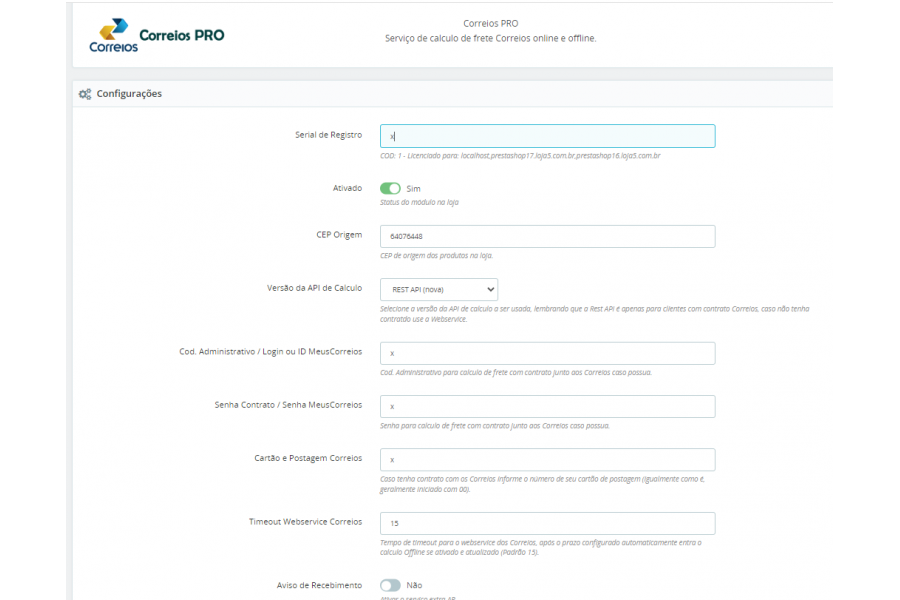Click the 'COD: 1 - Licenciado para' license text
900x600 pixels.
click(x=520, y=156)
